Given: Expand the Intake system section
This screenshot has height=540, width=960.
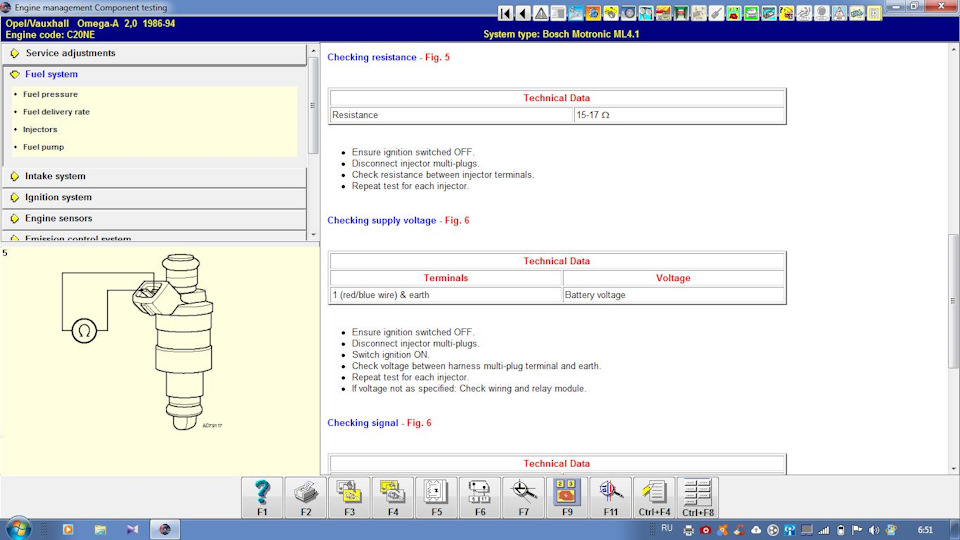Looking at the screenshot, I should tap(154, 176).
